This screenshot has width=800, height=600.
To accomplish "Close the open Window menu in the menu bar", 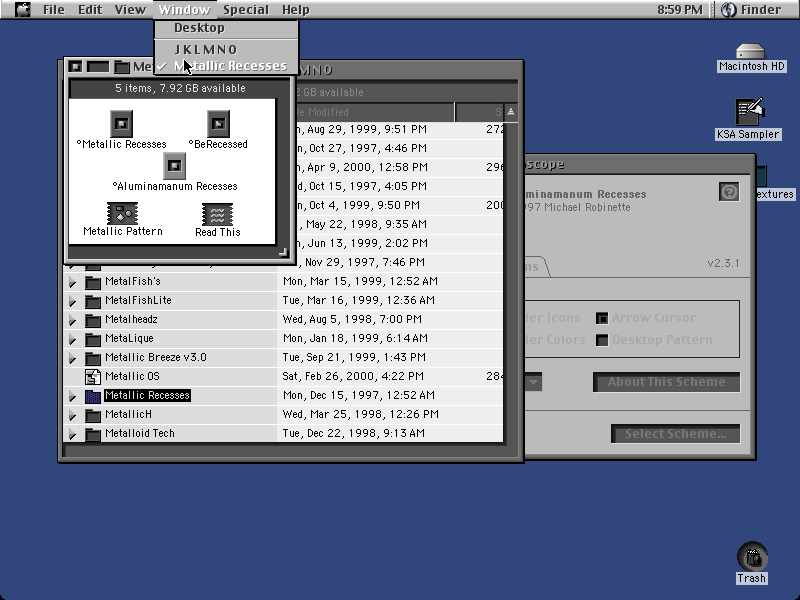I will point(184,9).
